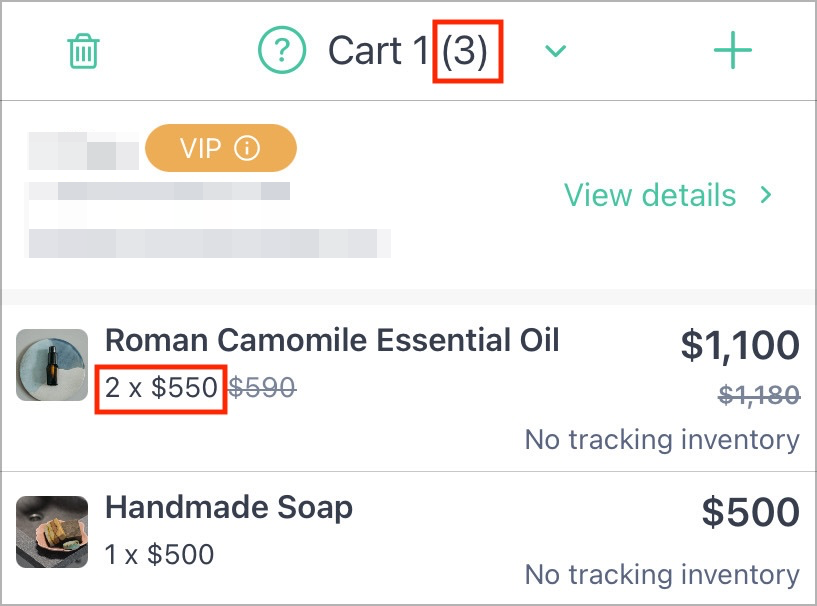Viewport: 817px width, 606px height.
Task: Tap No tracking inventory under essential oil
Action: coord(662,440)
